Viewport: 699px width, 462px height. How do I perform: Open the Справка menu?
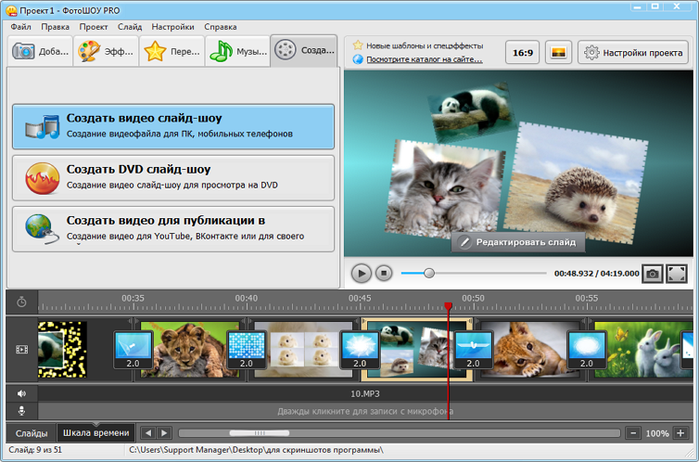pos(220,26)
